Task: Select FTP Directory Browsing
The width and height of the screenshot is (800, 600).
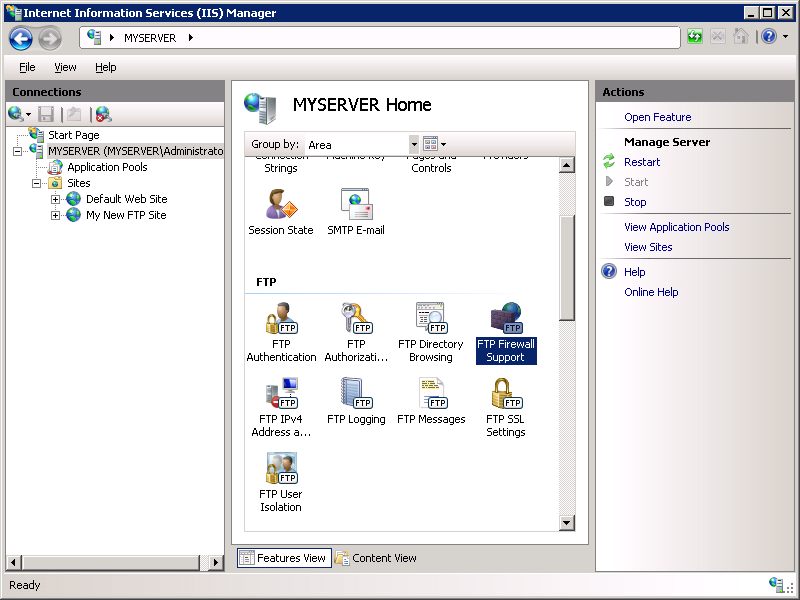Action: point(430,330)
